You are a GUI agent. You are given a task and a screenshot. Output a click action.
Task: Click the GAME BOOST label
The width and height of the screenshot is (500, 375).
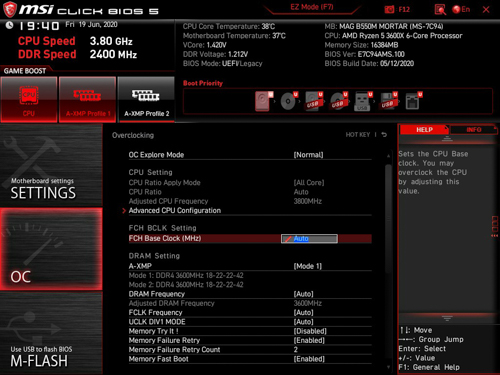tap(25, 71)
